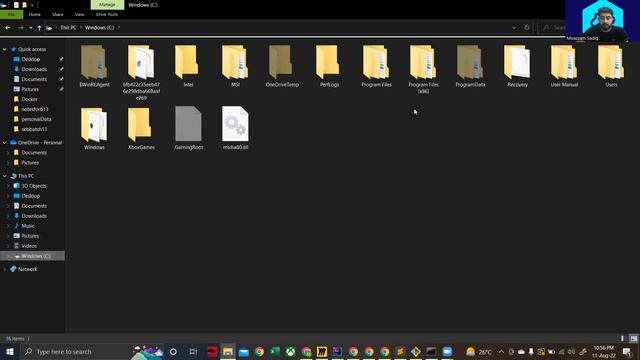Image resolution: width=640 pixels, height=360 pixels.
Task: Select the Program Files folder
Action: (376, 67)
